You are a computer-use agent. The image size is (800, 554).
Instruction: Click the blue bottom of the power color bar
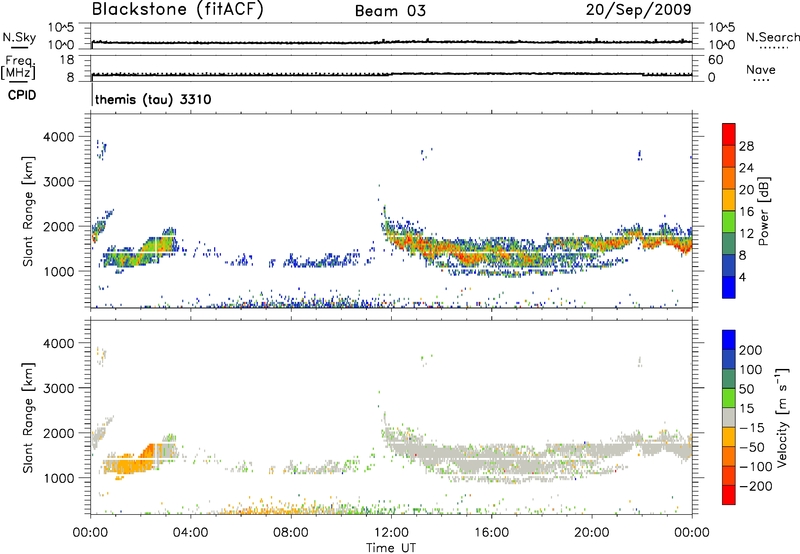coord(729,287)
